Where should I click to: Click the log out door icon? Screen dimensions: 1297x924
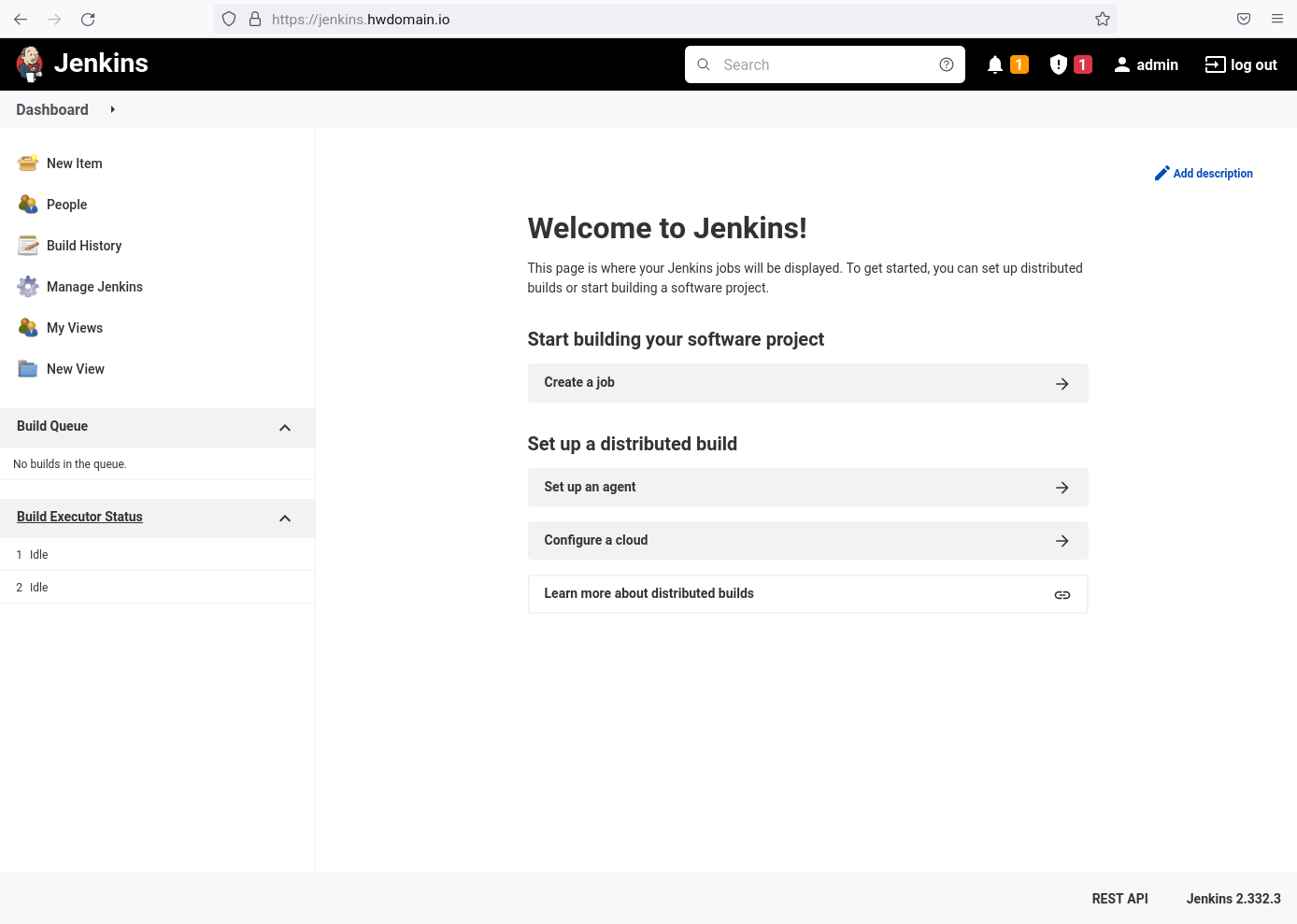(1215, 64)
